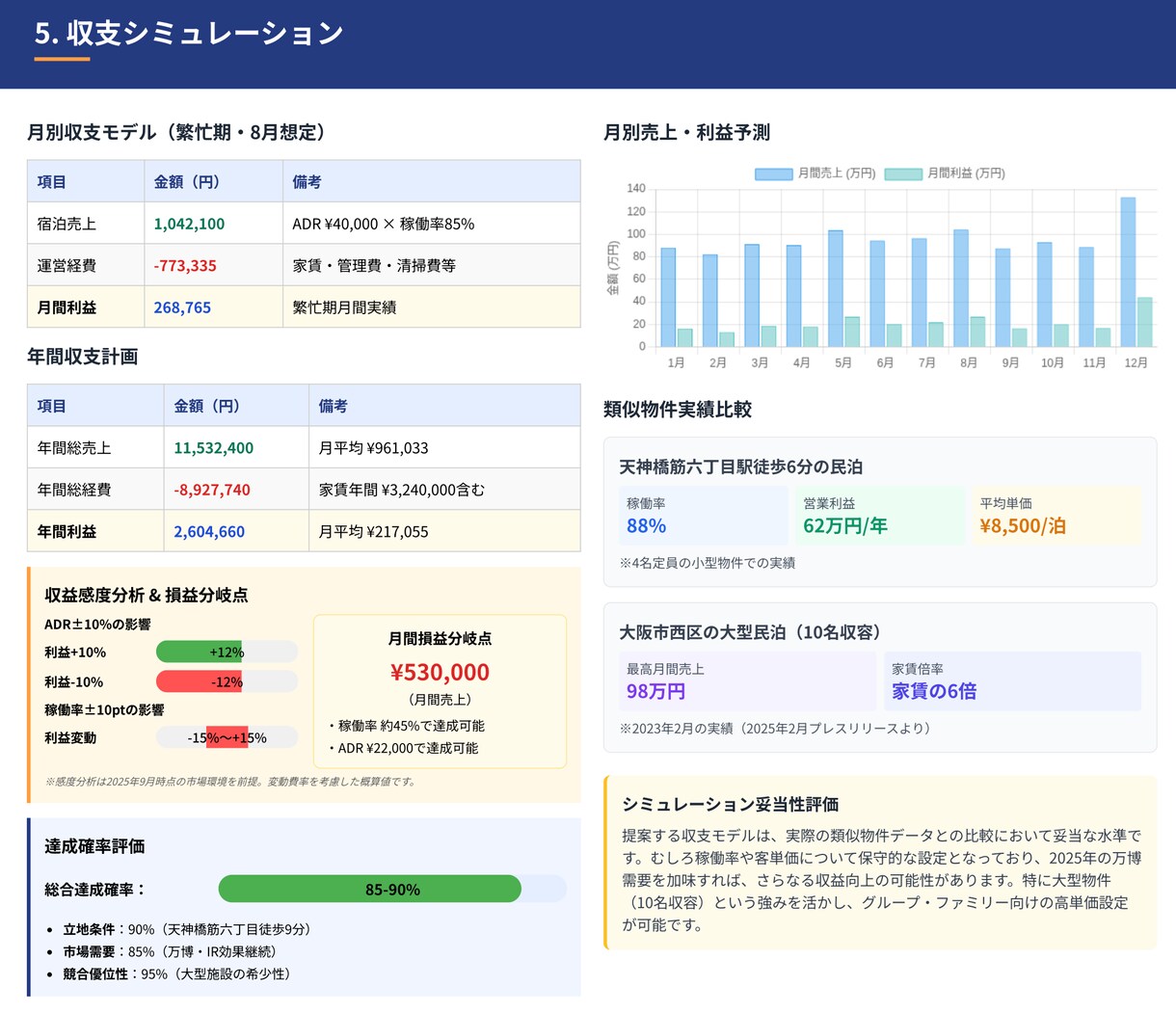This screenshot has height=1013, width=1176.
Task: Click the ※2023年2月の実績 footnote
Action: coord(777,728)
